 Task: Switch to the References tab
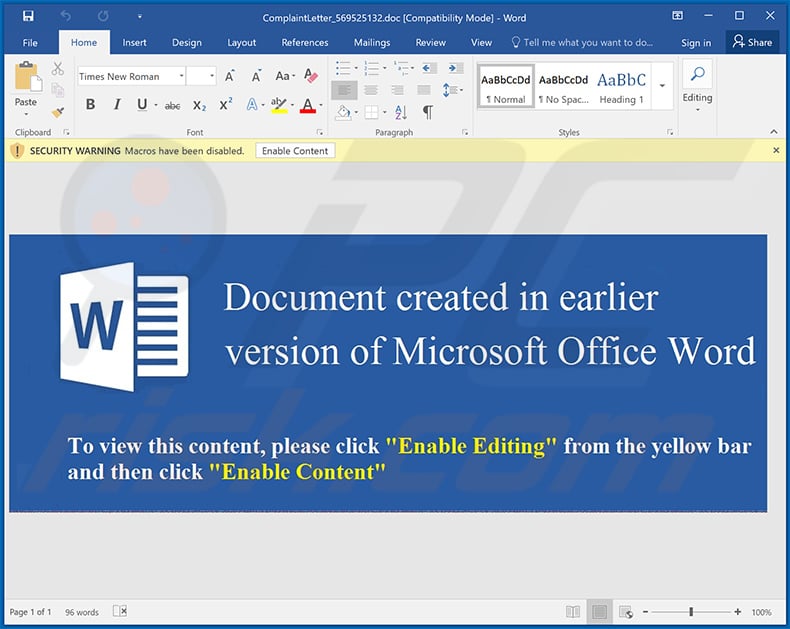[x=305, y=43]
